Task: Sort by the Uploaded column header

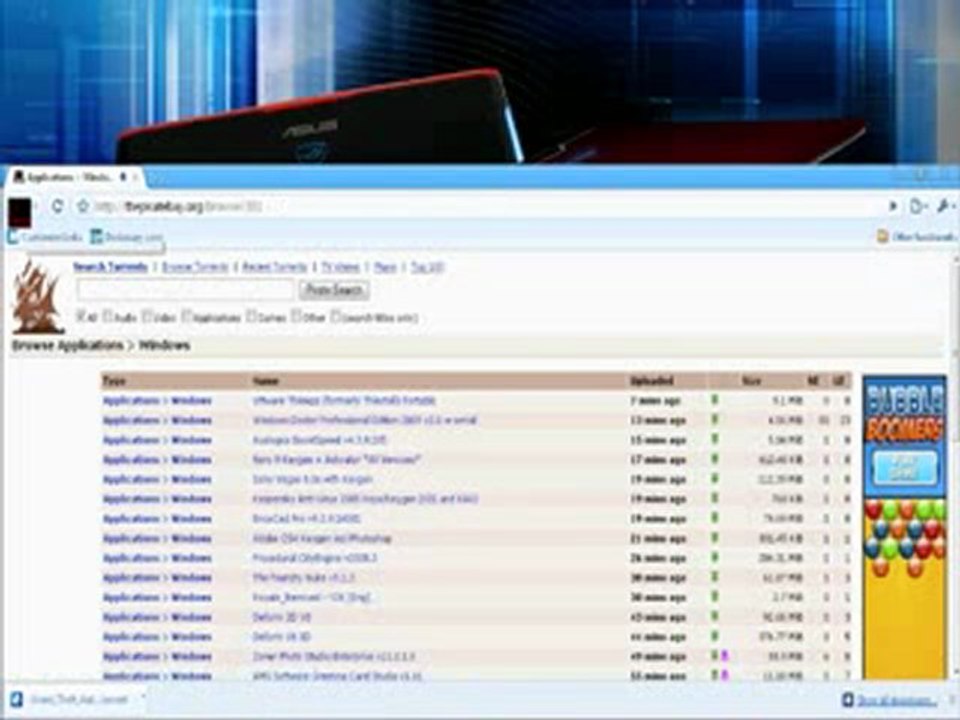Action: pyautogui.click(x=651, y=381)
